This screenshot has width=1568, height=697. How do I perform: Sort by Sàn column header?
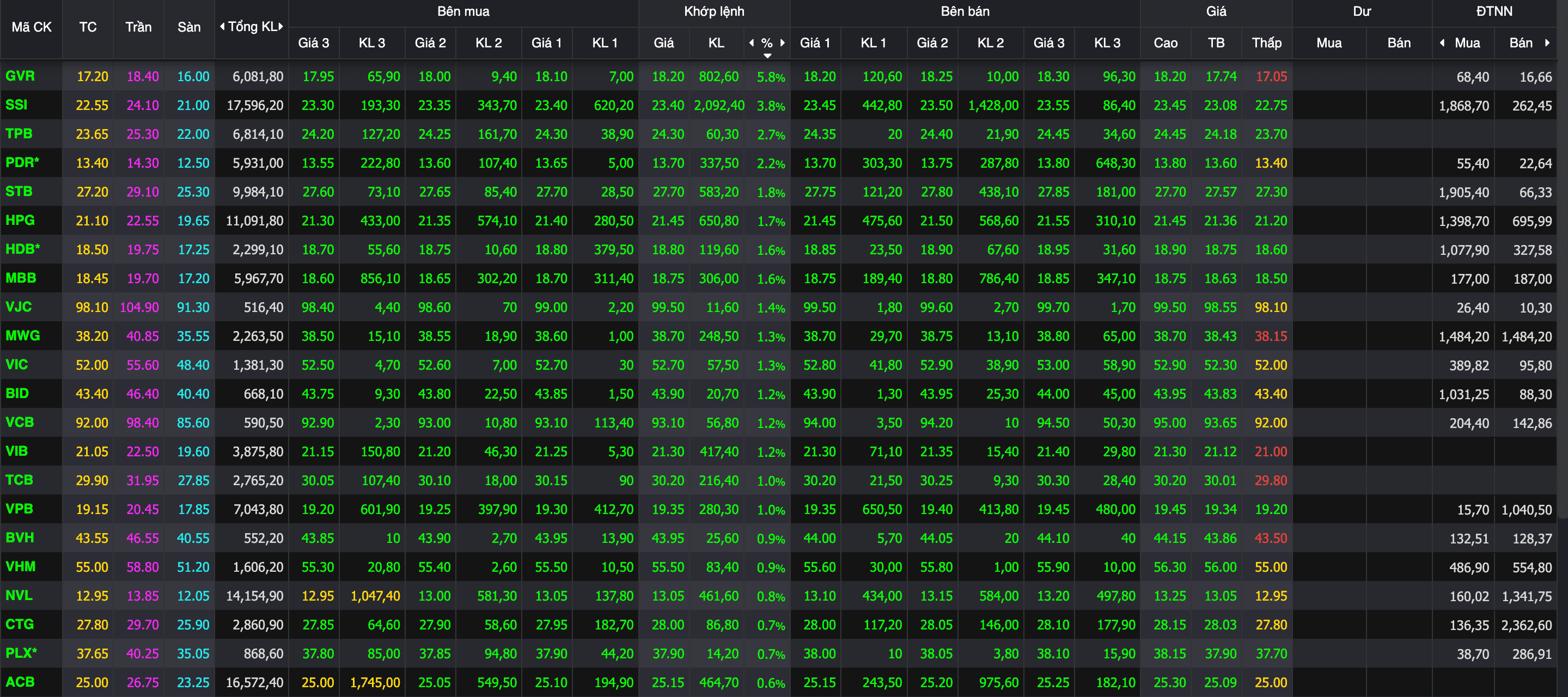(188, 27)
